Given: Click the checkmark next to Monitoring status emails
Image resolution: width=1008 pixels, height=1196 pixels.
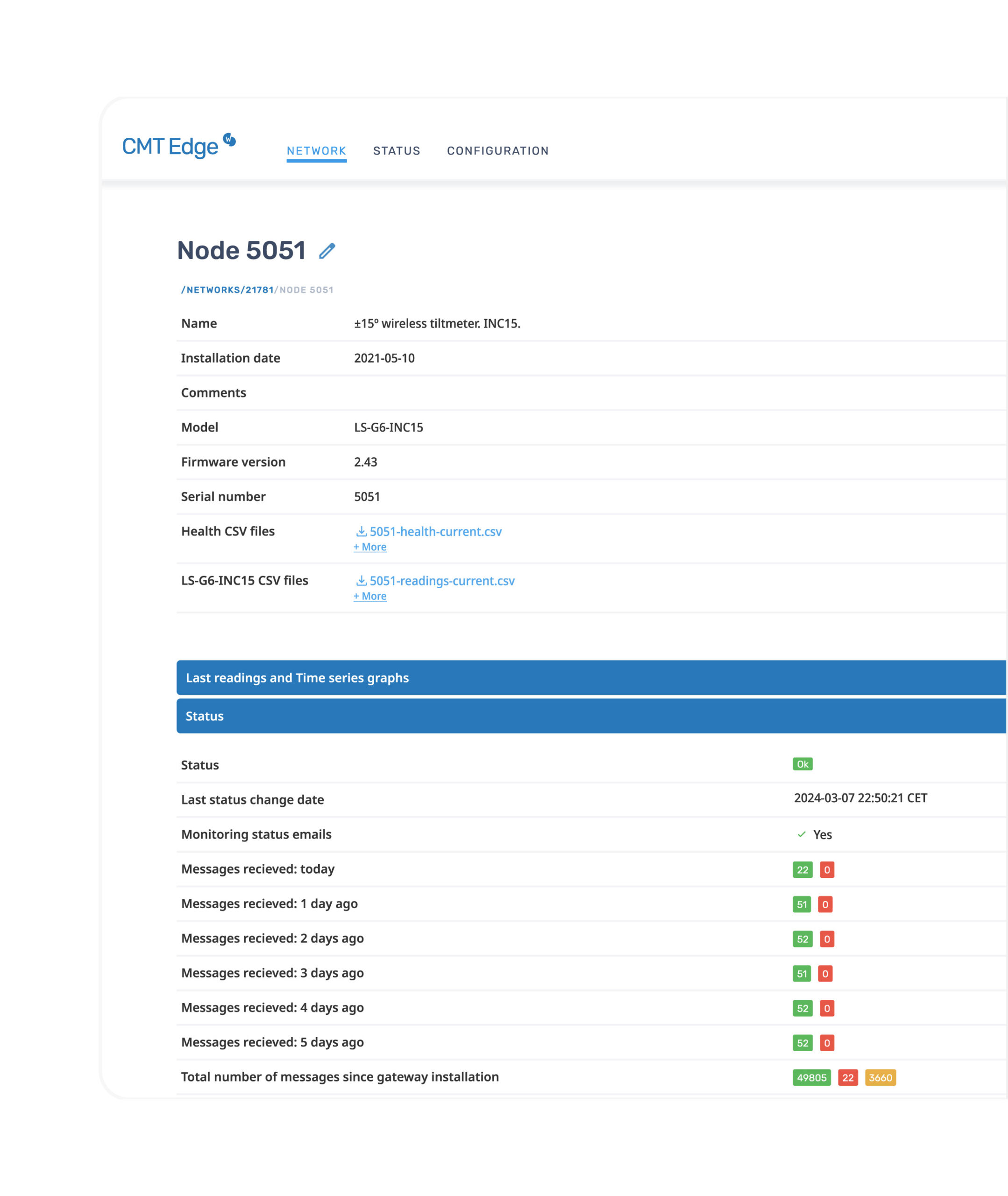Looking at the screenshot, I should [802, 834].
